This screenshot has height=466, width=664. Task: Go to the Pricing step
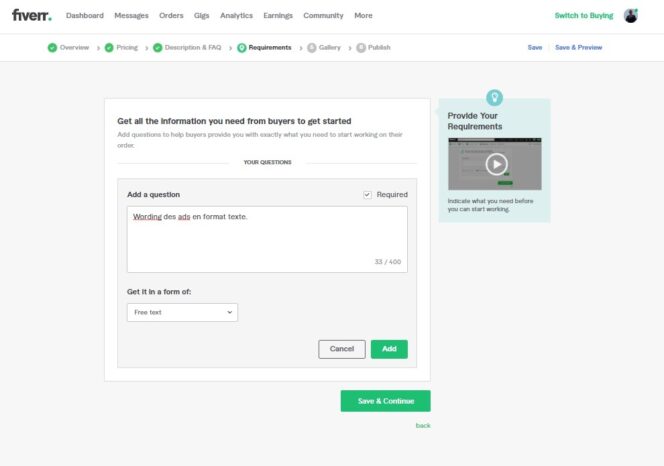pyautogui.click(x=127, y=47)
